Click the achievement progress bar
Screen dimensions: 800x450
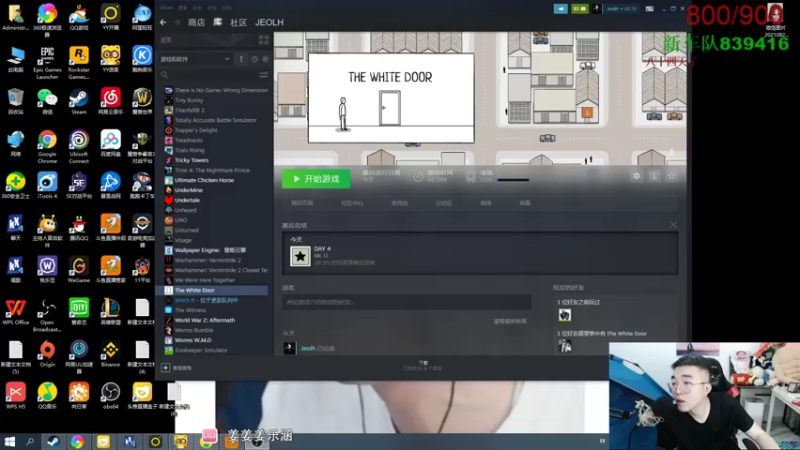(x=513, y=180)
